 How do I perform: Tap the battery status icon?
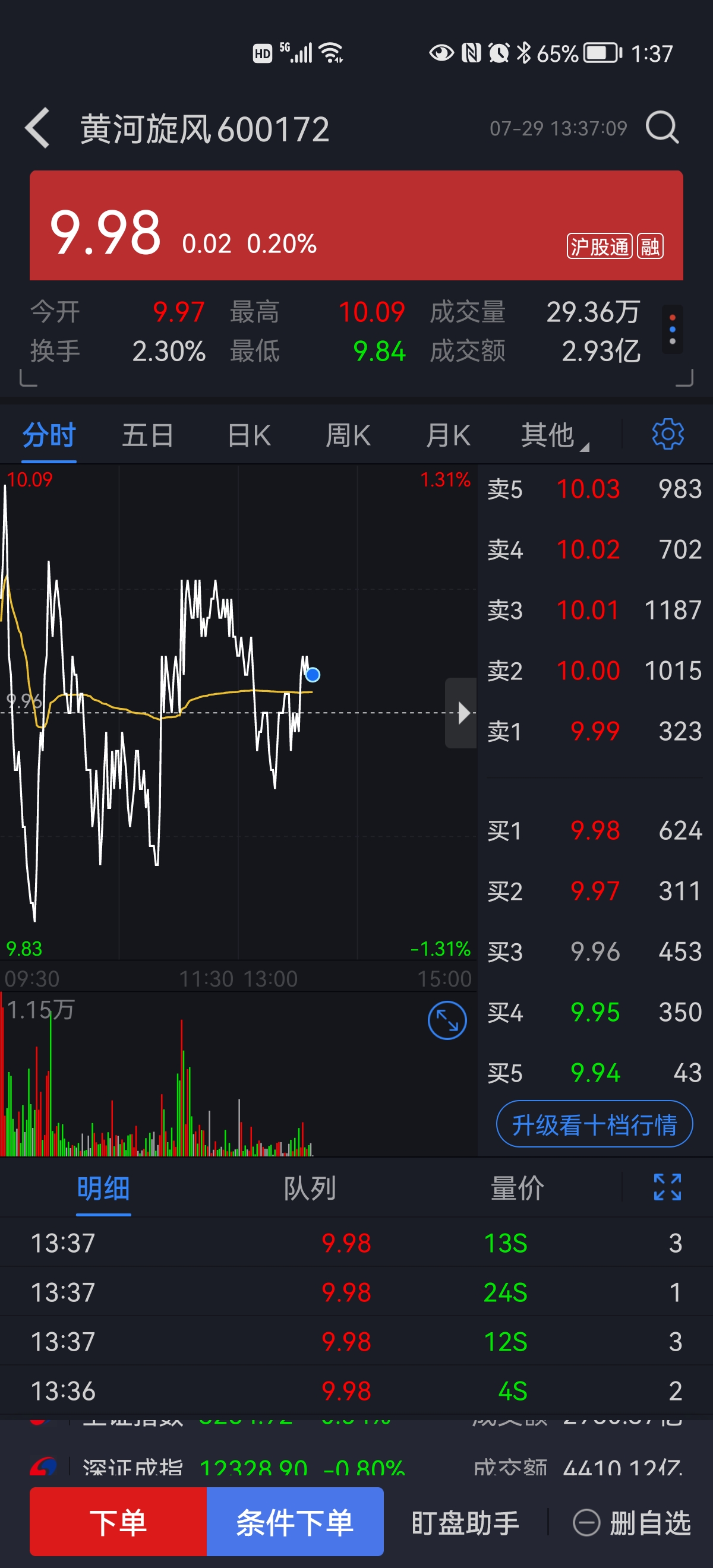point(602,53)
